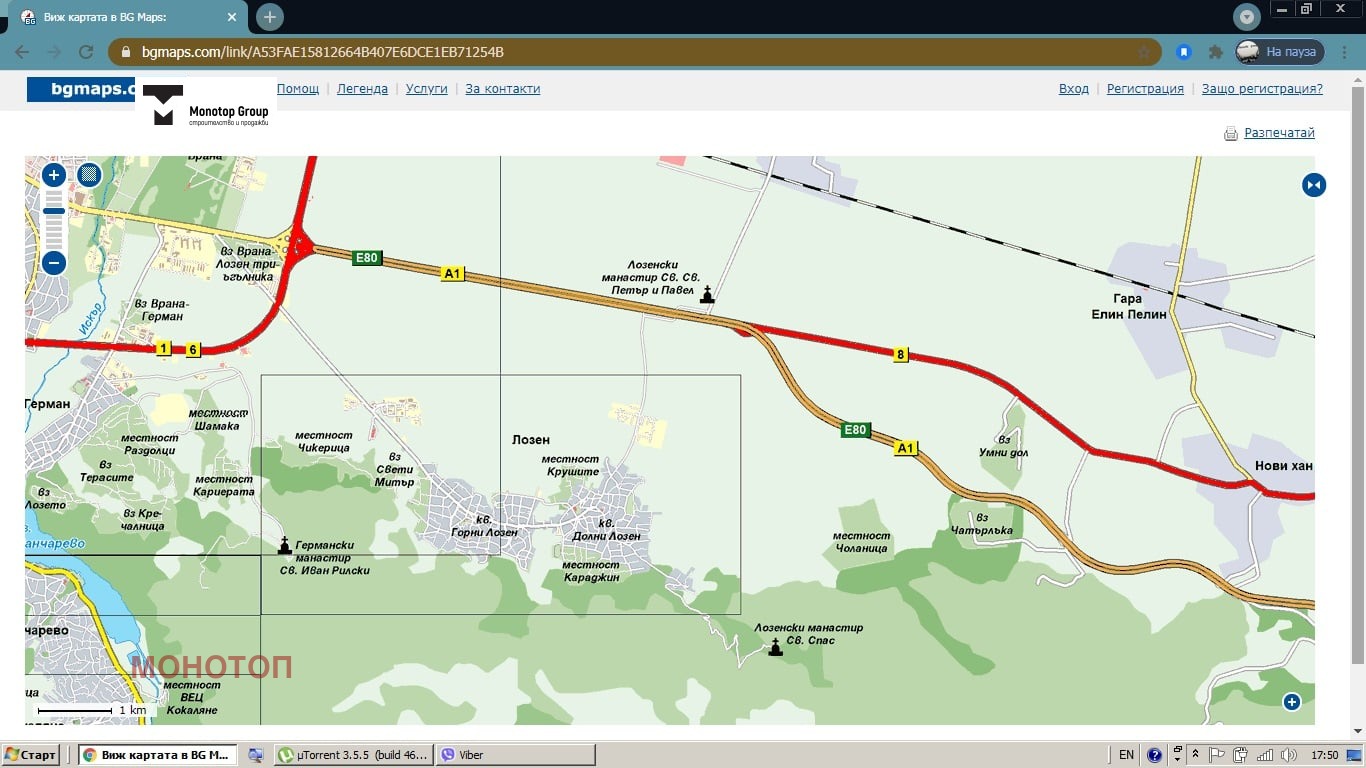Viewport: 1366px width, 768px height.
Task: Click the map zoom out minus button
Action: (x=54, y=263)
